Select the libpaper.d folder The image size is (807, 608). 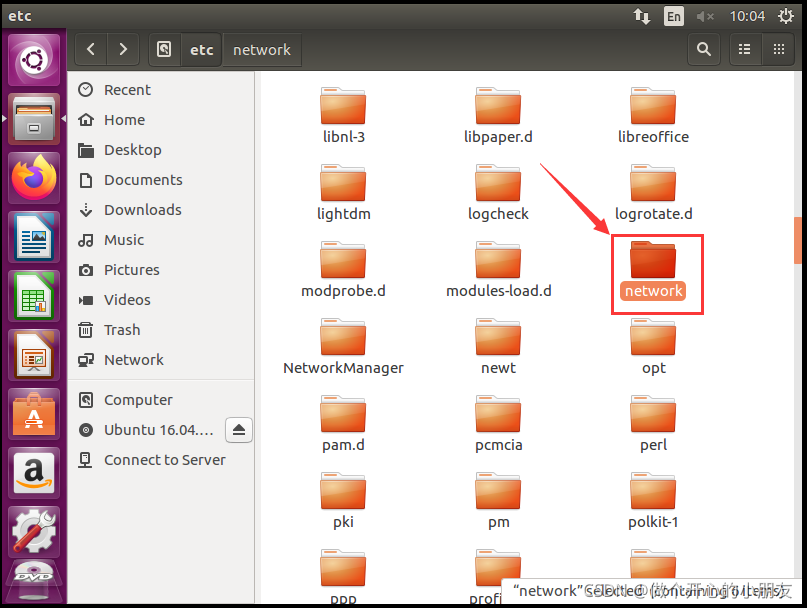[x=498, y=115]
